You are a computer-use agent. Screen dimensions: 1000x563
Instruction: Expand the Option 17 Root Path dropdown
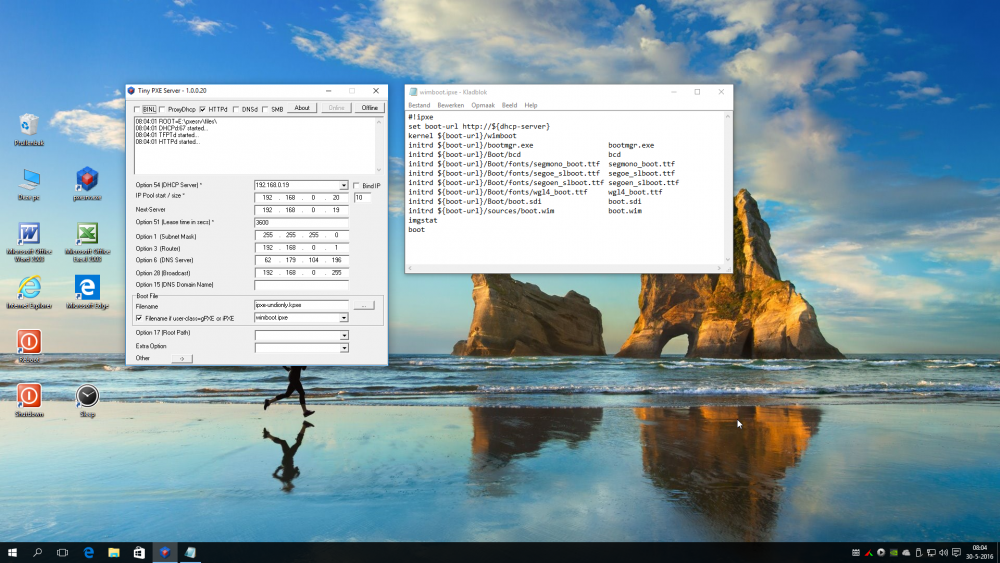[x=344, y=335]
